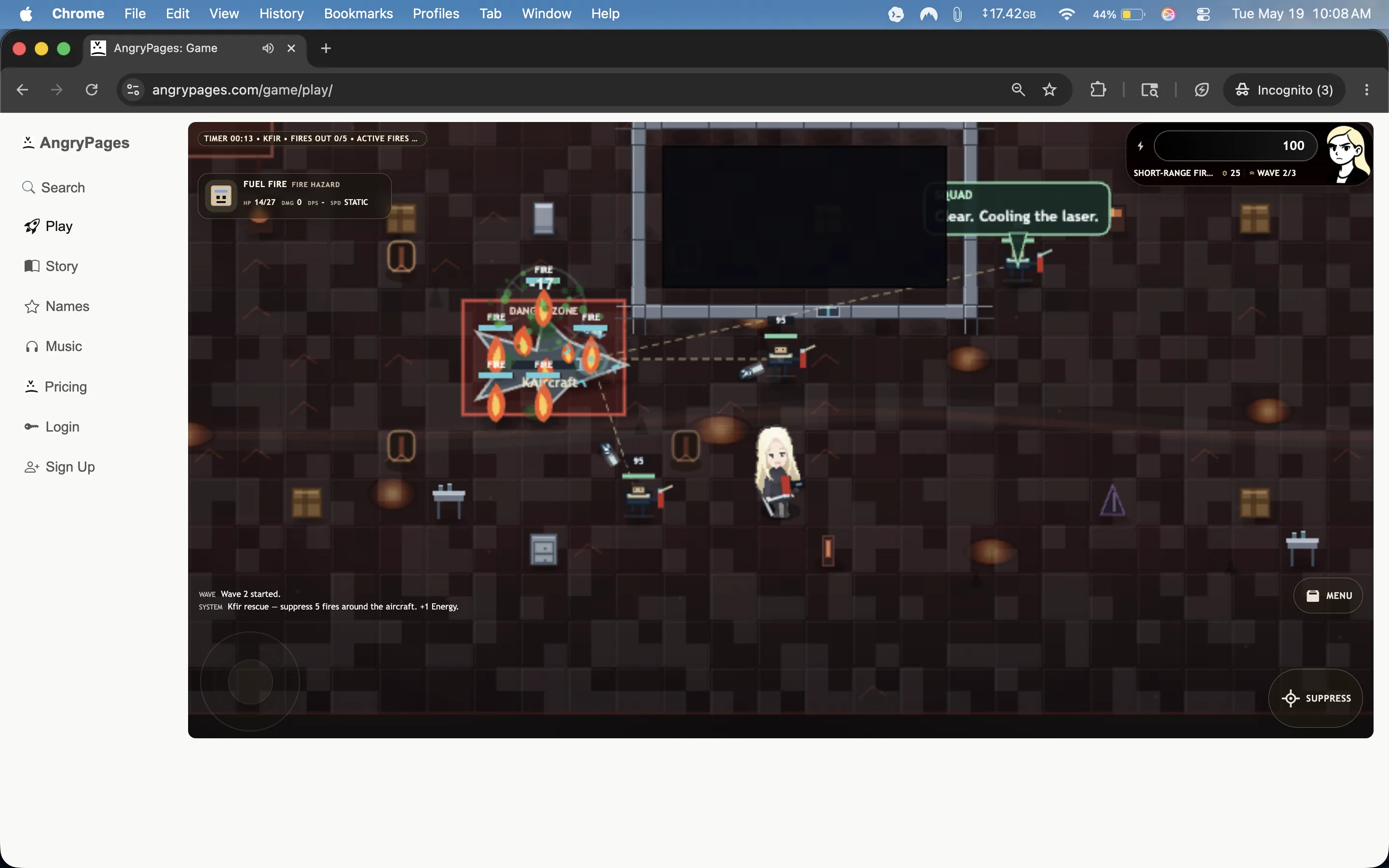The height and width of the screenshot is (868, 1389).
Task: Click the blonde character portrait avatar
Action: (x=1348, y=153)
